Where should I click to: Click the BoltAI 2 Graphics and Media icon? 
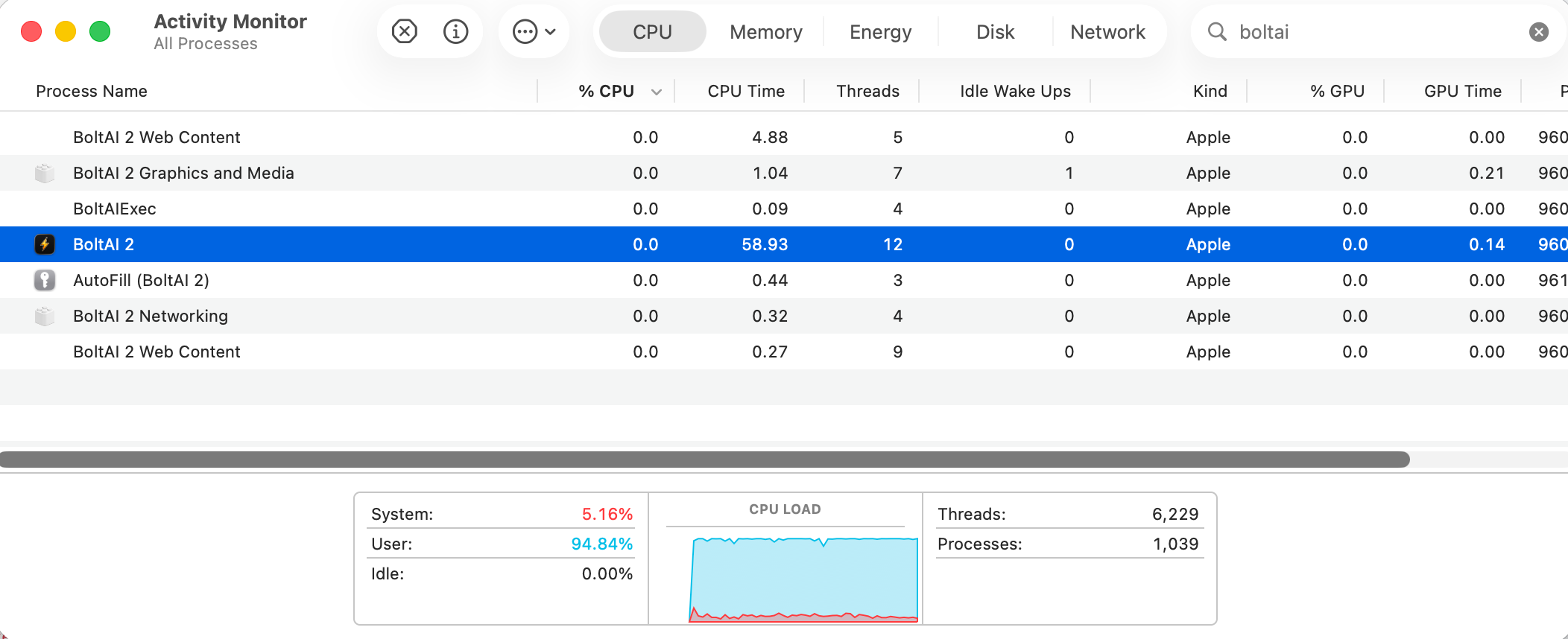pyautogui.click(x=45, y=173)
